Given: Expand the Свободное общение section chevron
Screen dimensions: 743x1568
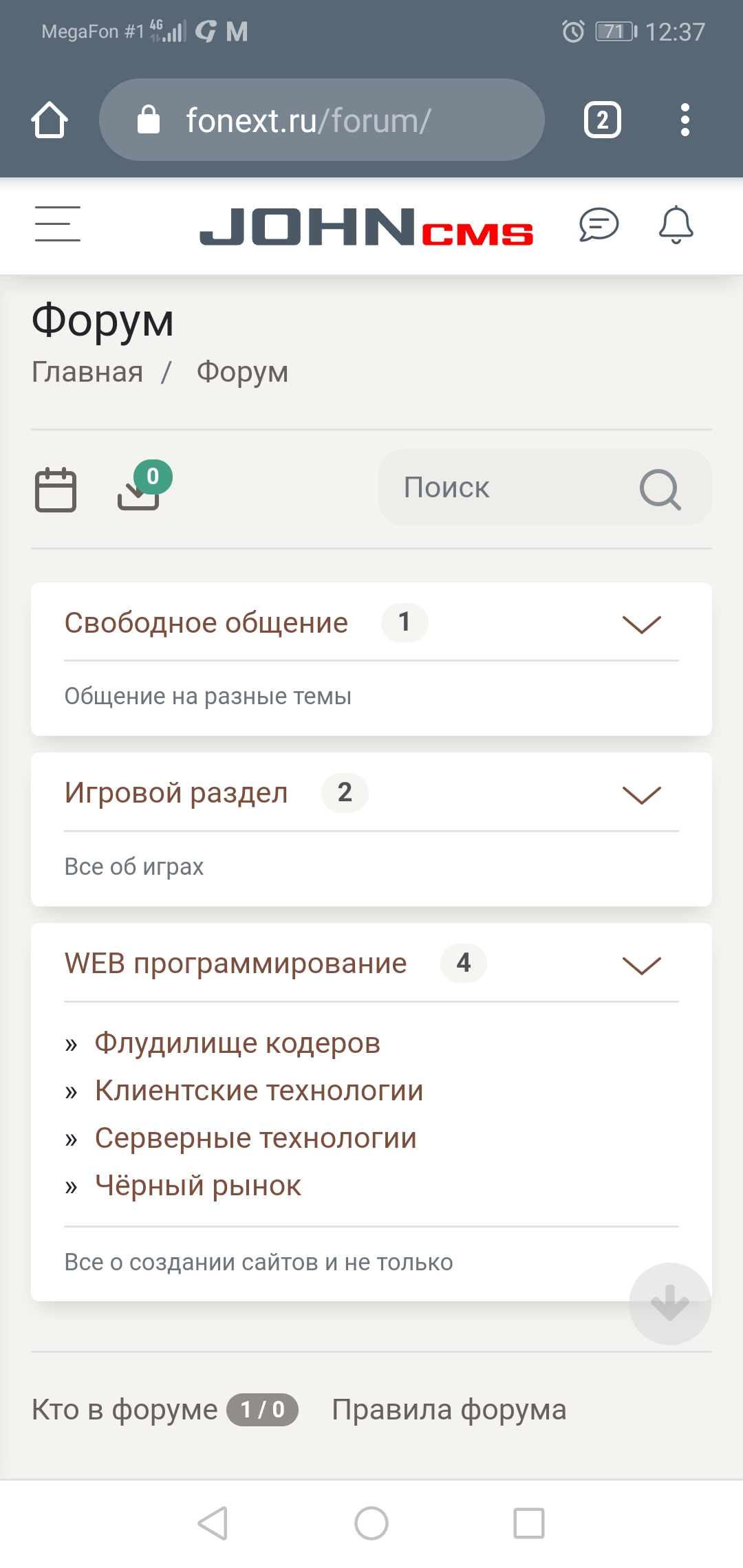Looking at the screenshot, I should [x=641, y=624].
